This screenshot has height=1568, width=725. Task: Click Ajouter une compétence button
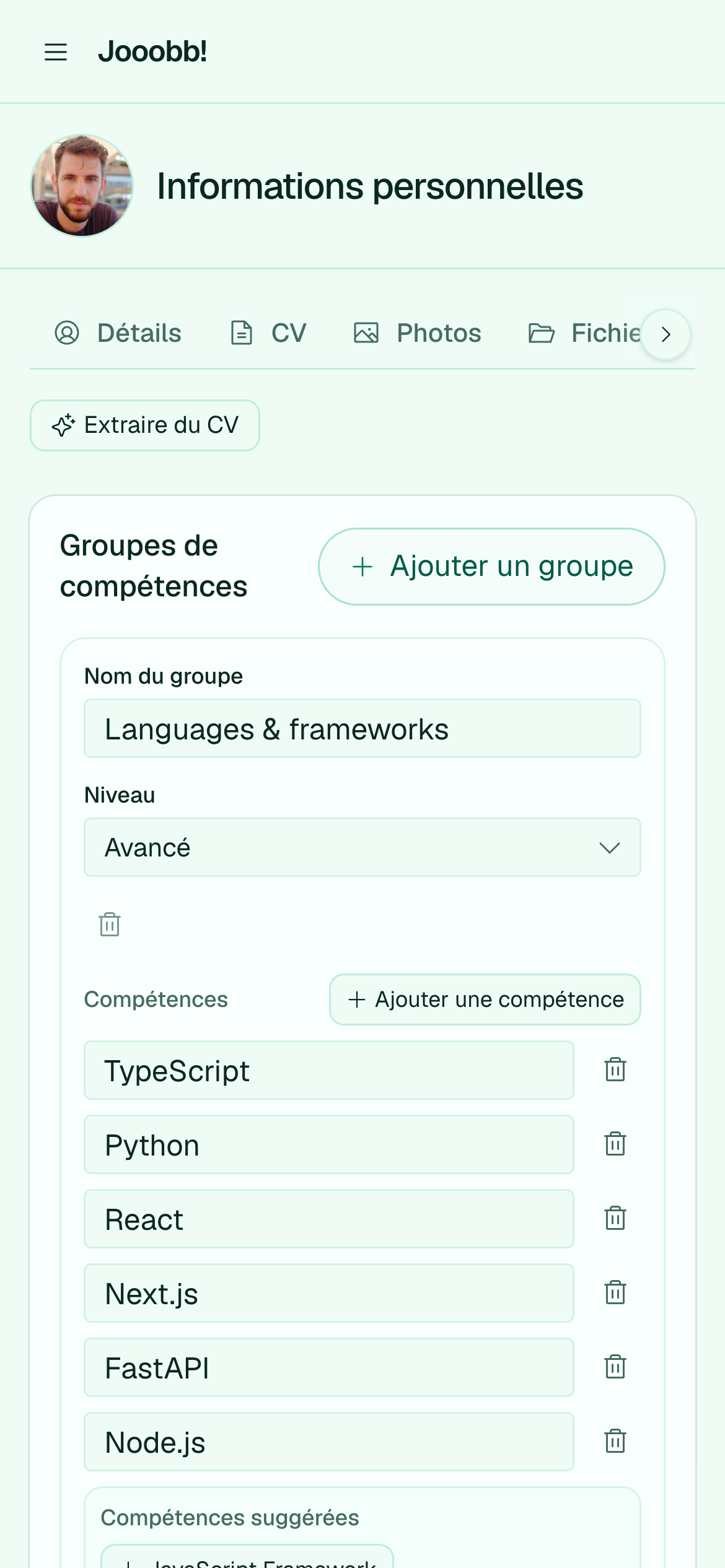pos(485,1000)
